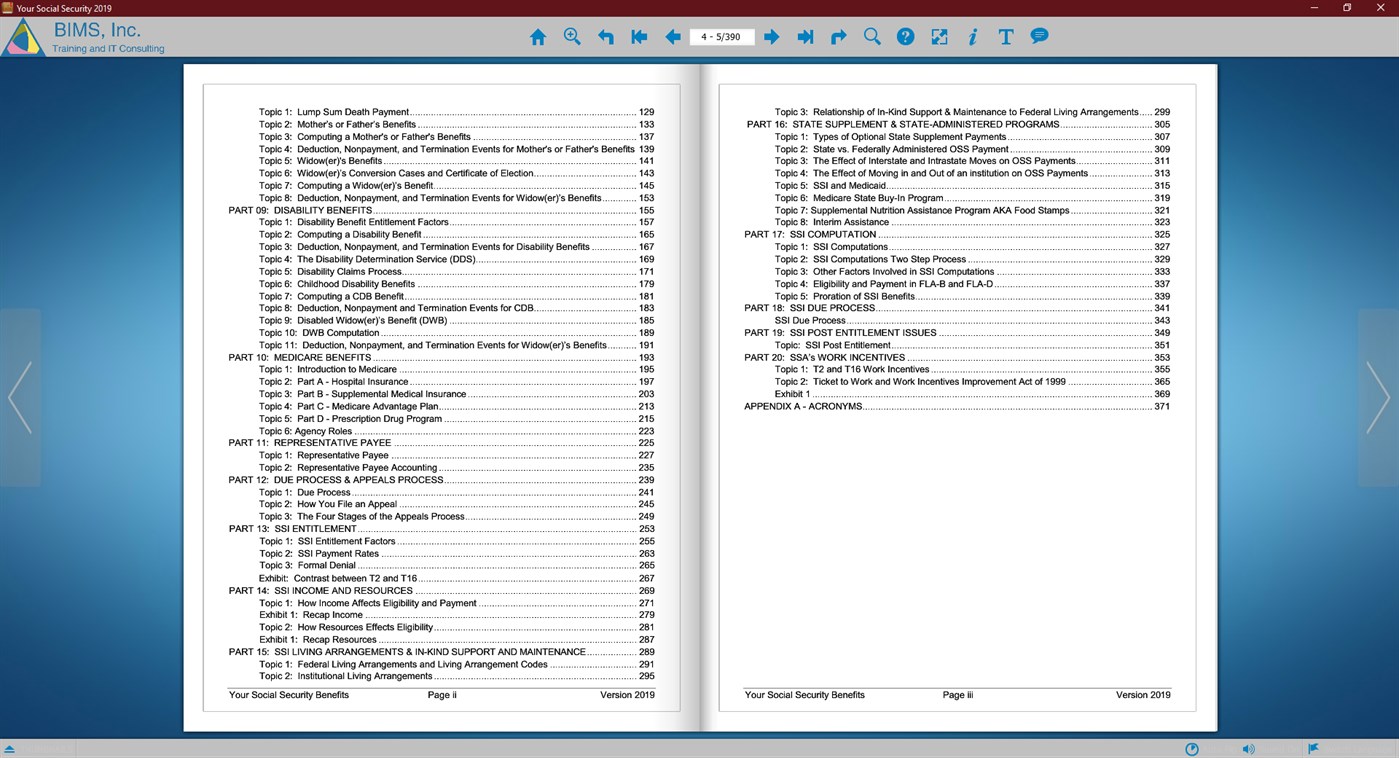Open the help question mark icon
Viewport: 1399px width, 758px height.
pyautogui.click(x=906, y=37)
